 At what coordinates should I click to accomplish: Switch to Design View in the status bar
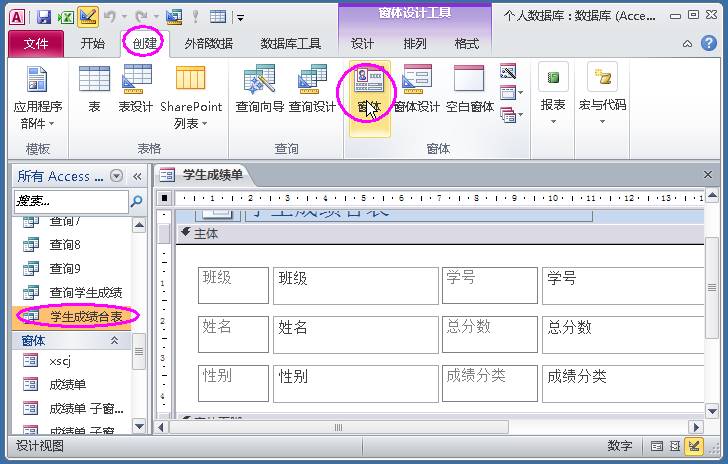coord(694,446)
